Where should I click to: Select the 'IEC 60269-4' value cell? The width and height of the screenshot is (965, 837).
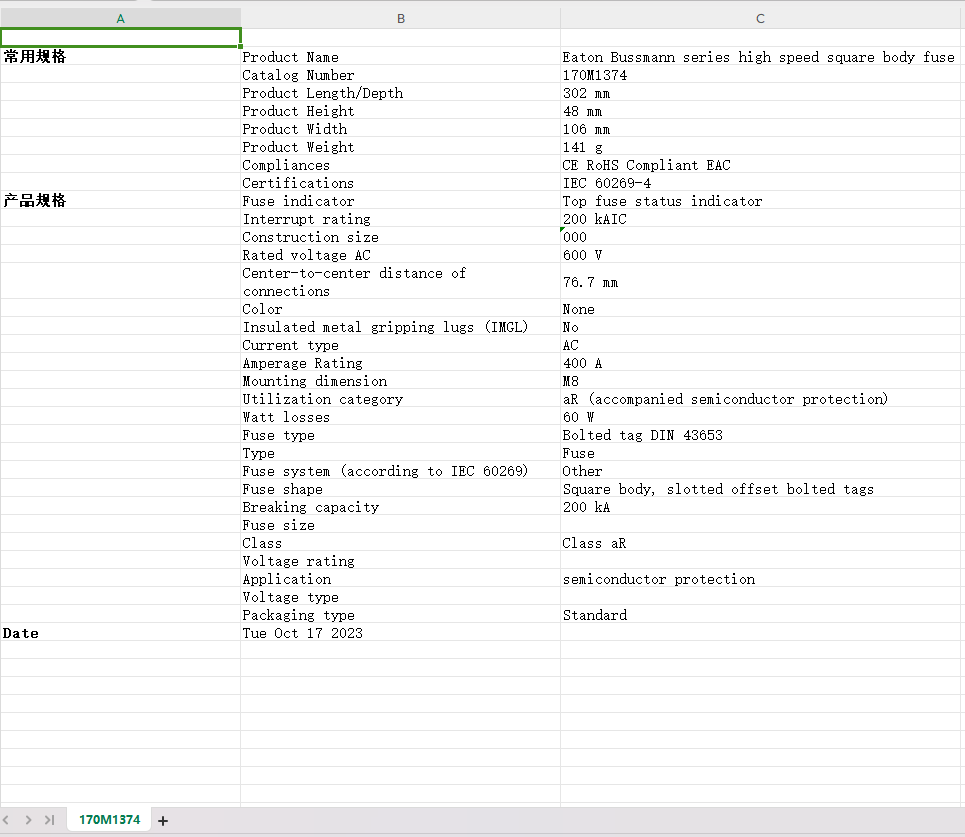click(760, 183)
